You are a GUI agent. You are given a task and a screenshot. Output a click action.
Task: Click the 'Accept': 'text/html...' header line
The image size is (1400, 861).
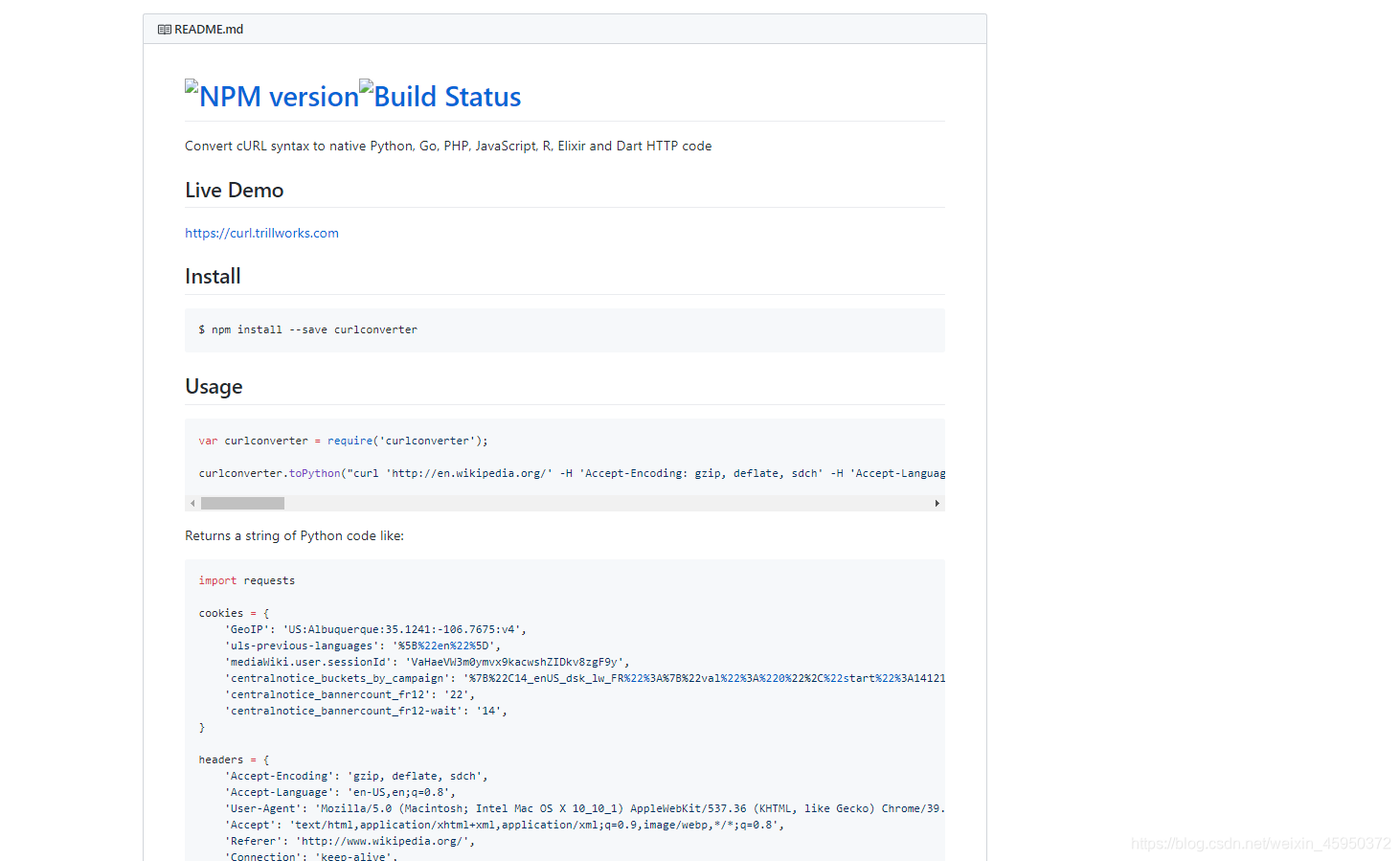click(x=505, y=825)
